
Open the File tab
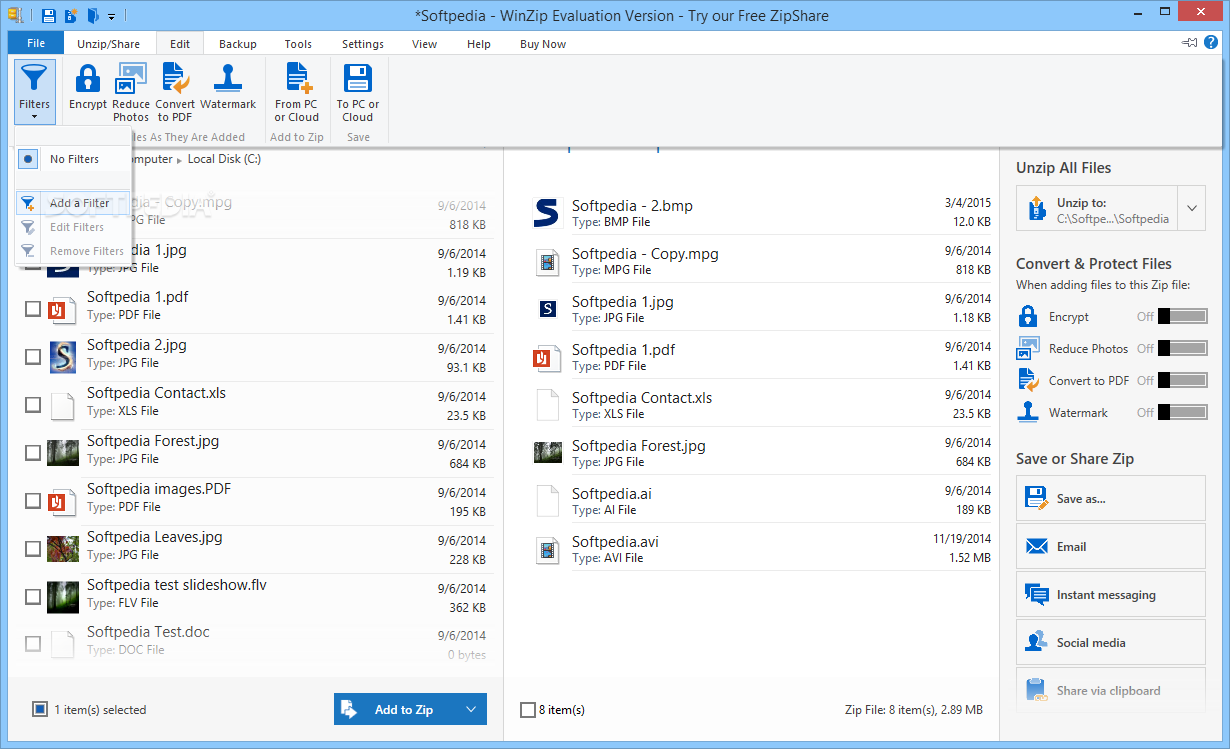point(36,43)
